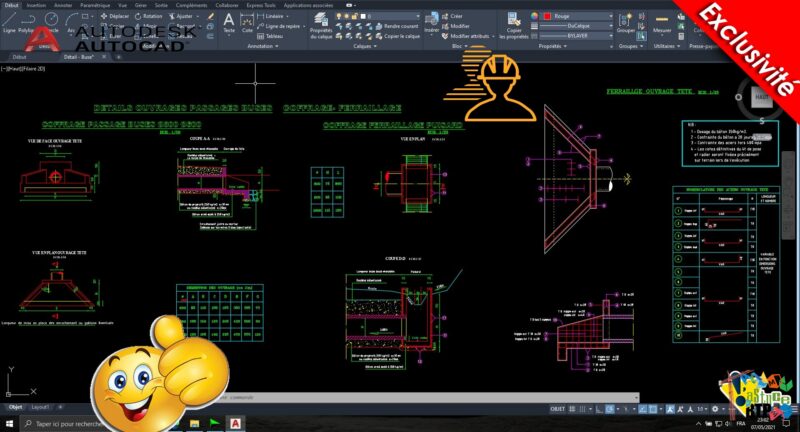Expand the Bloc panel
Screen dimensions: 800x432
click(x=460, y=46)
